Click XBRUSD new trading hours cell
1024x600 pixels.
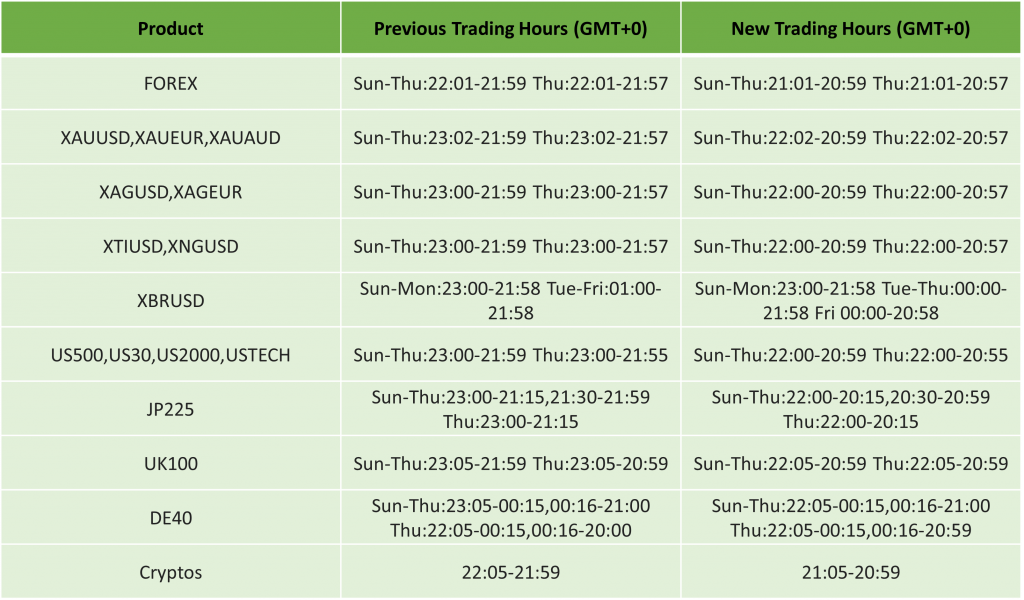(x=850, y=300)
